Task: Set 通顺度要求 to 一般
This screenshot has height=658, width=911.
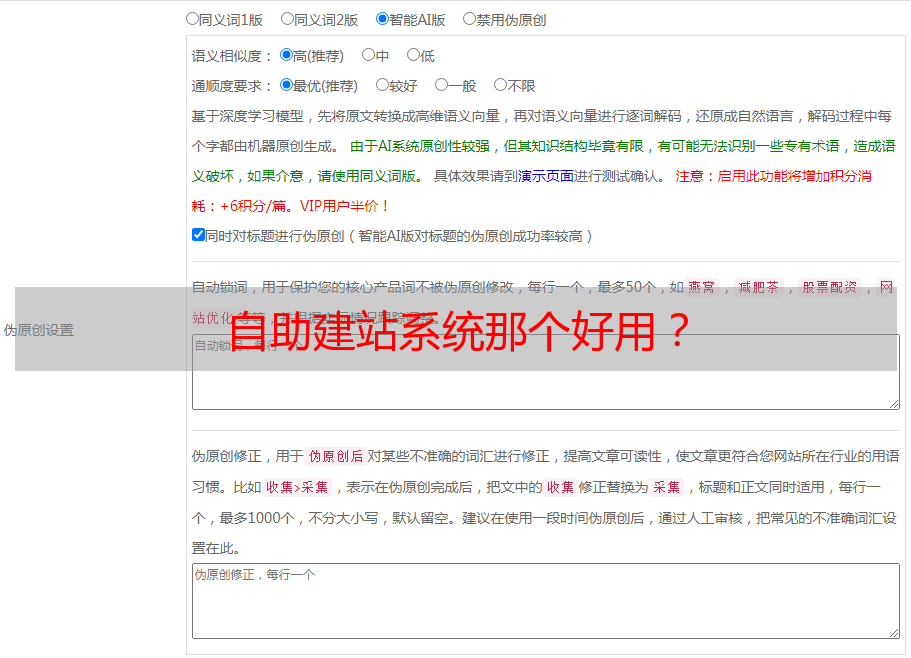Action: pos(441,86)
